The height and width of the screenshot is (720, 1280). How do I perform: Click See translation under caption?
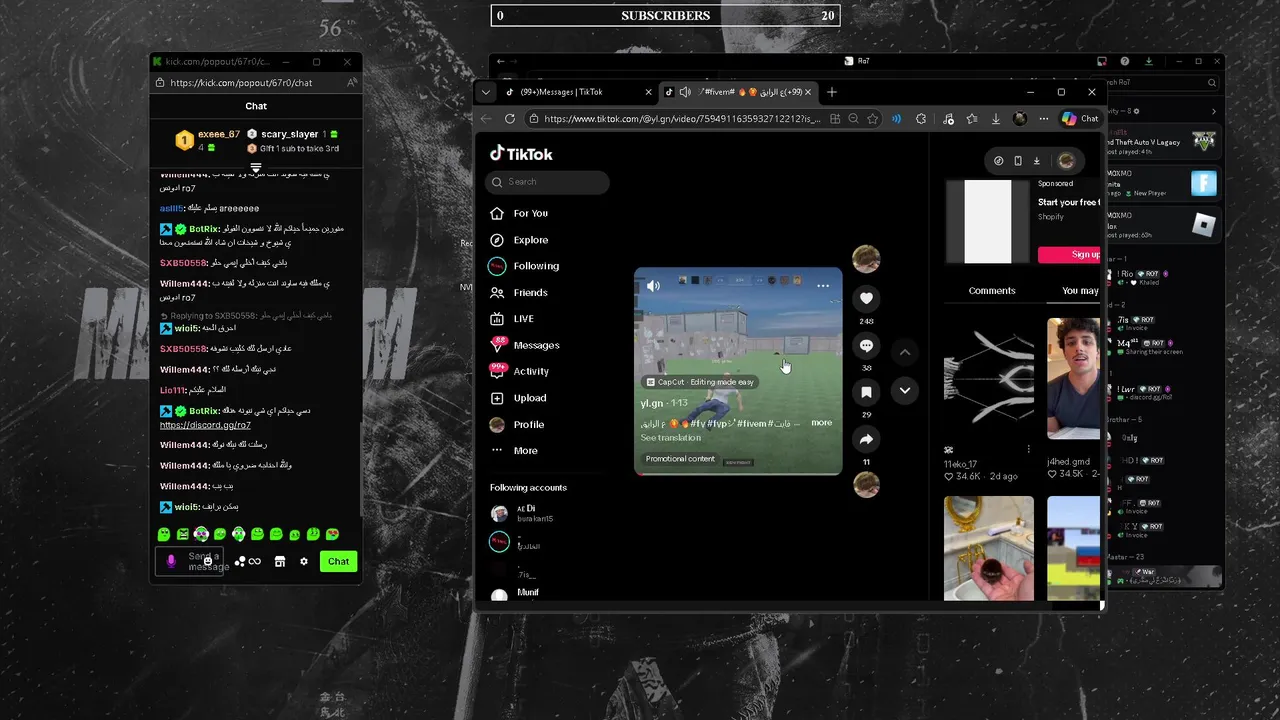670,438
